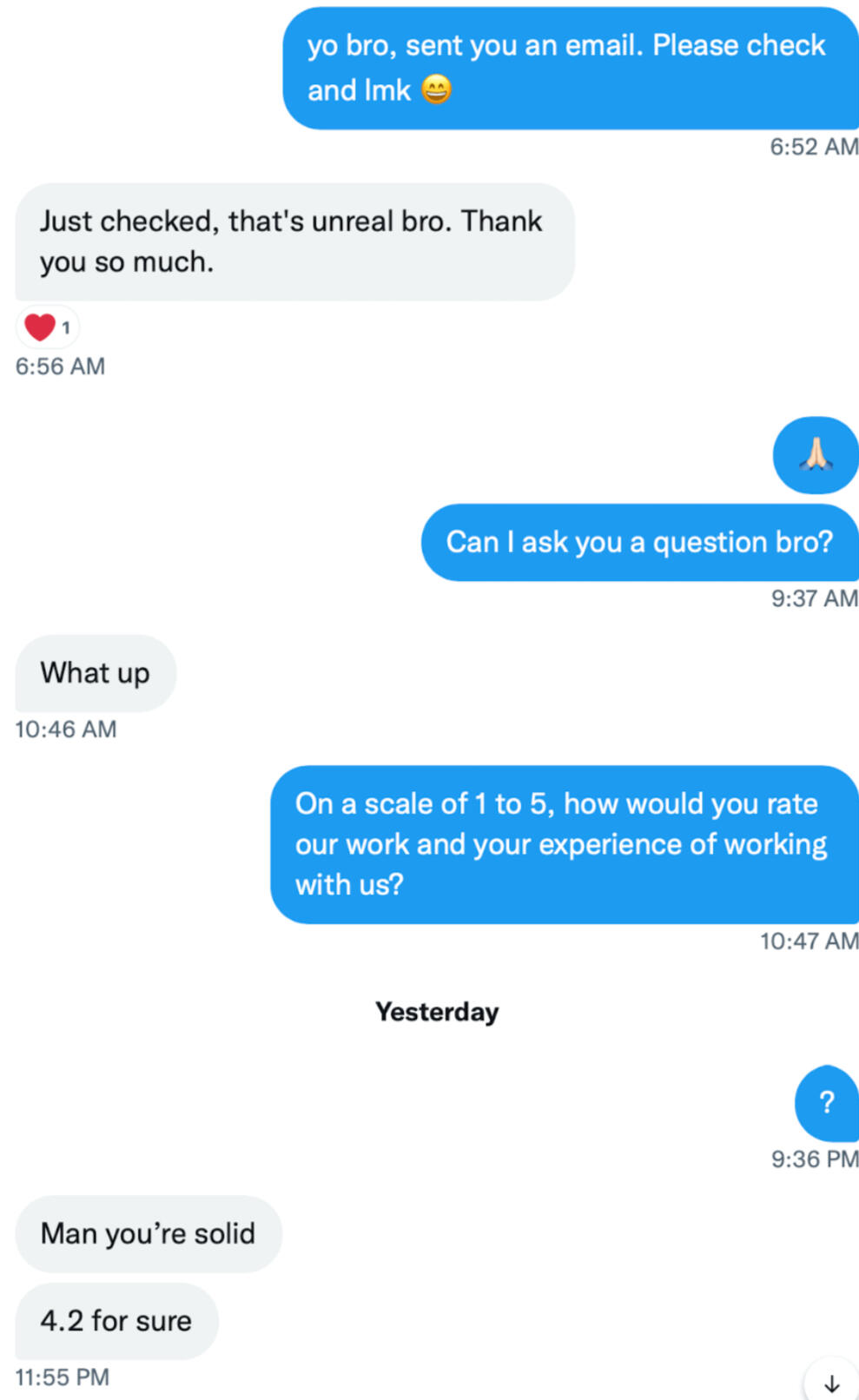
Task: Click the "What up" reply bubble
Action: (x=96, y=673)
